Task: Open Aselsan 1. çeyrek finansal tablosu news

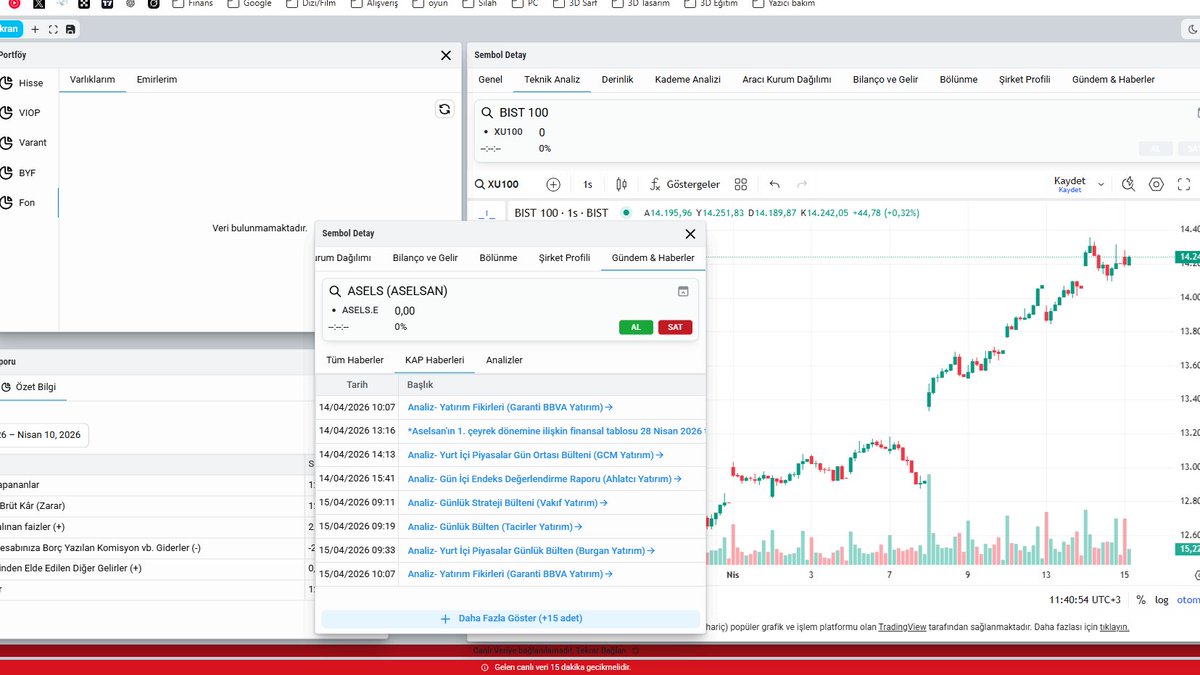Action: [556, 431]
